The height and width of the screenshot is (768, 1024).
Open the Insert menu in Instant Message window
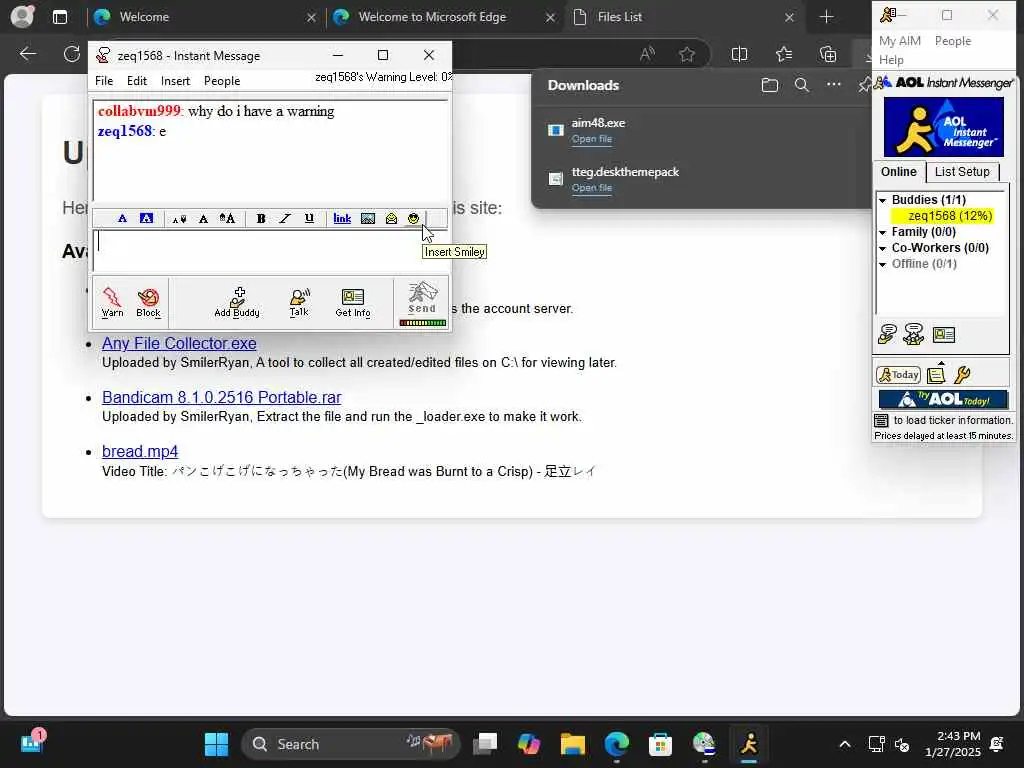175,81
